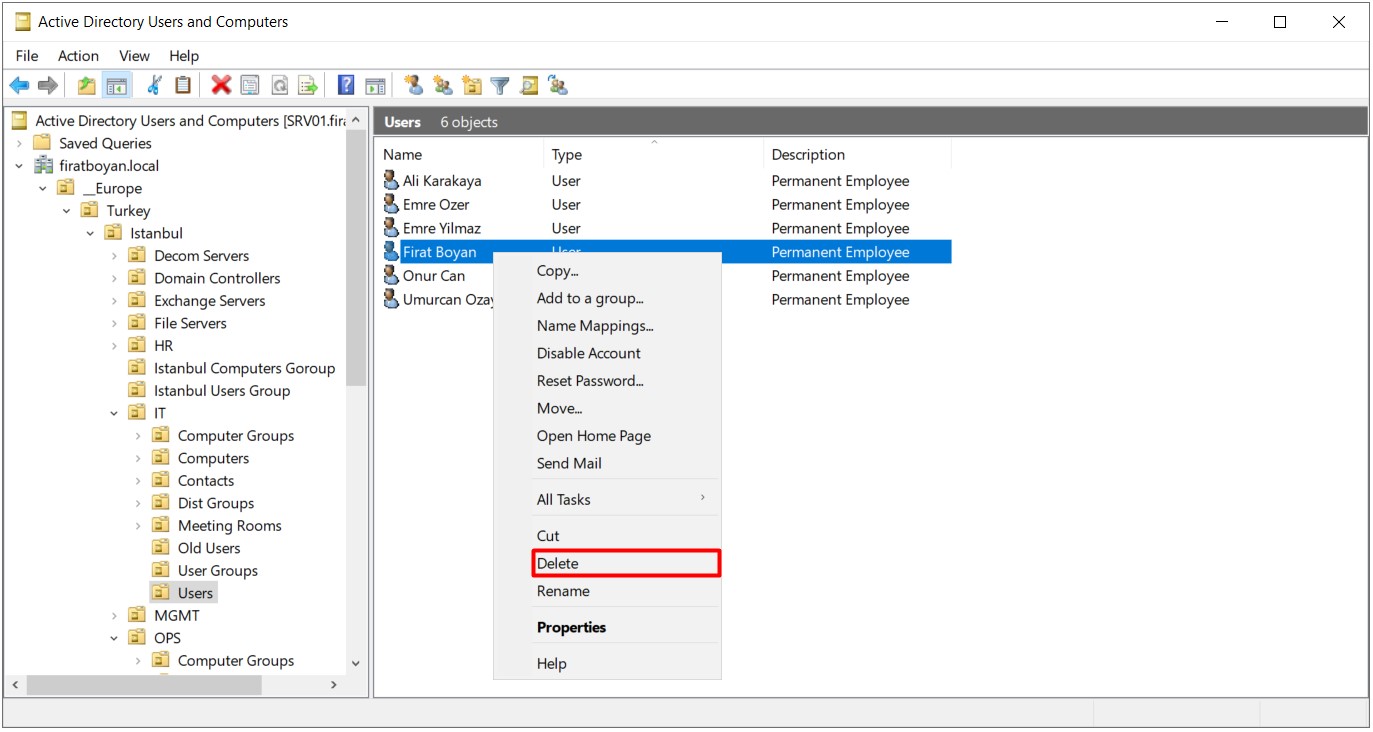Select the Dist Groups tree item

pos(216,503)
